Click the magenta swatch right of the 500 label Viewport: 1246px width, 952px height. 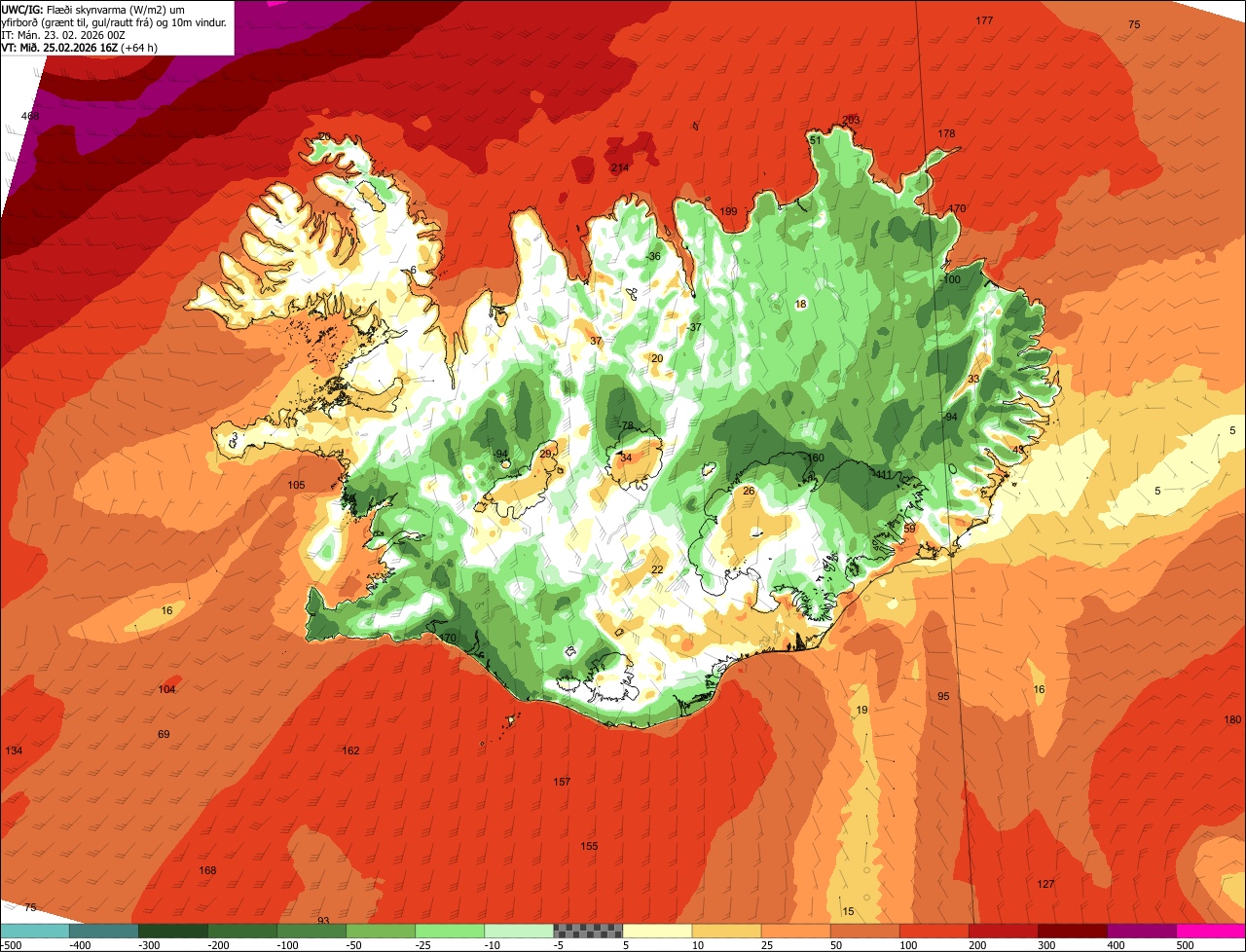pos(1211,931)
